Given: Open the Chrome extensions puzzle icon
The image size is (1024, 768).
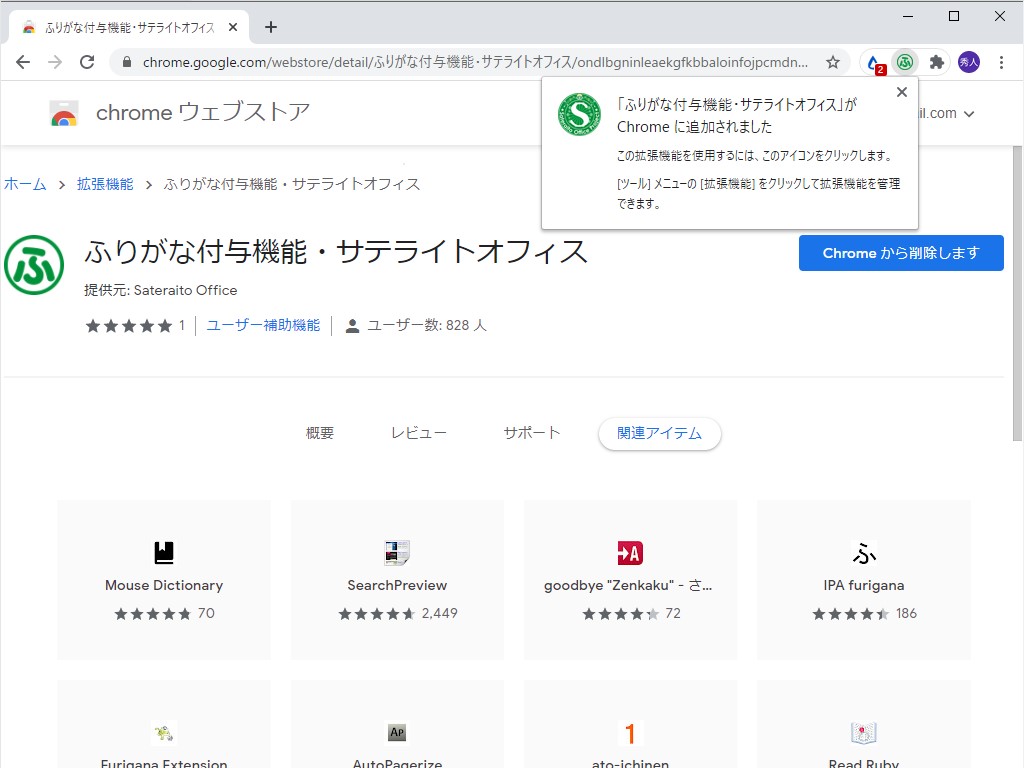Looking at the screenshot, I should 936,61.
